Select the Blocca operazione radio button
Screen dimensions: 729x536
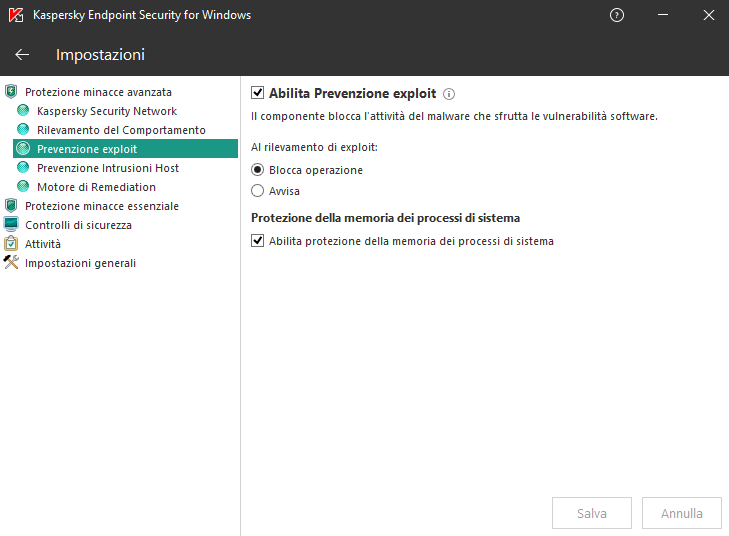[258, 170]
